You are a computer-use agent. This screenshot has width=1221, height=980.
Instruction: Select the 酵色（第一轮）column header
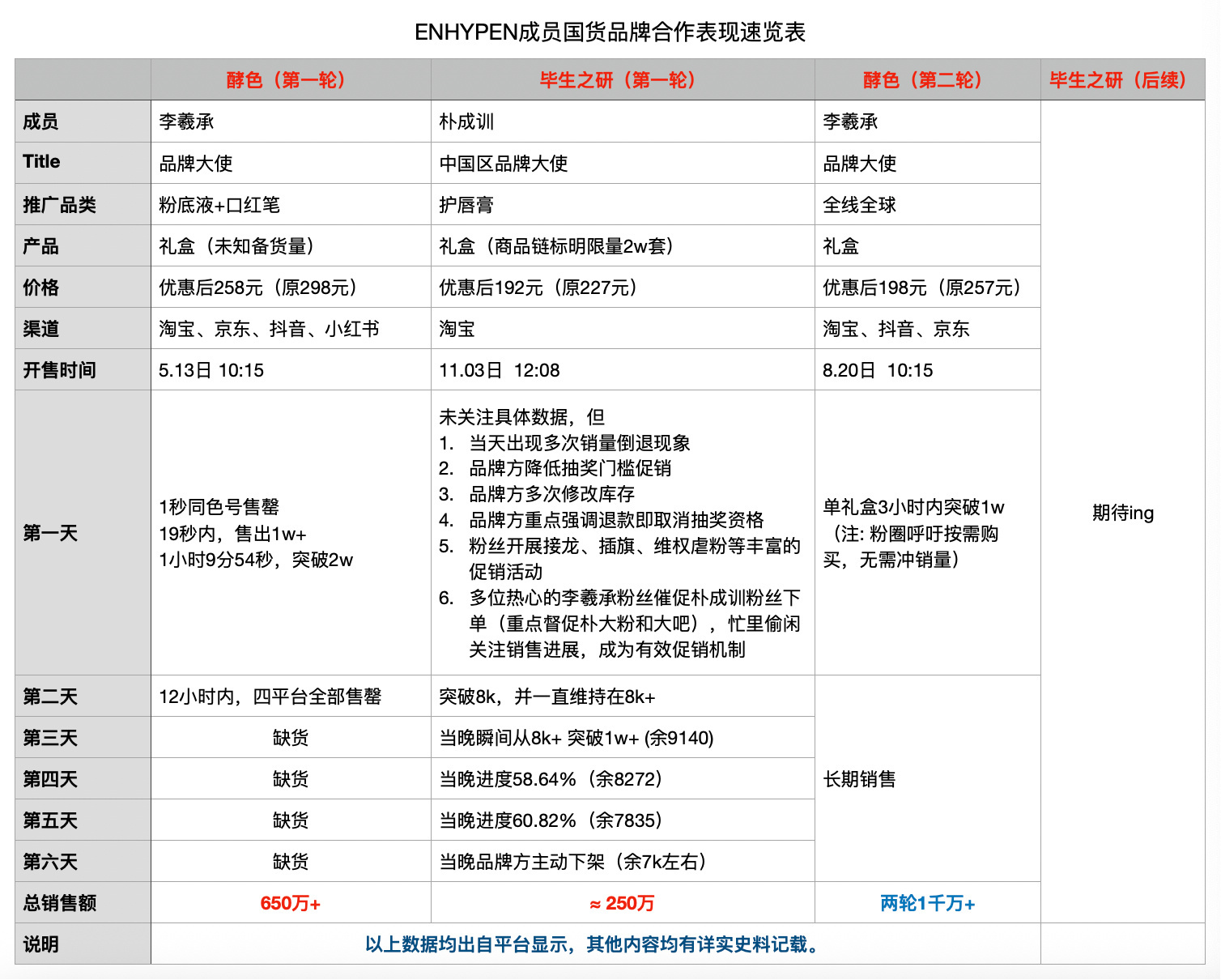289,80
